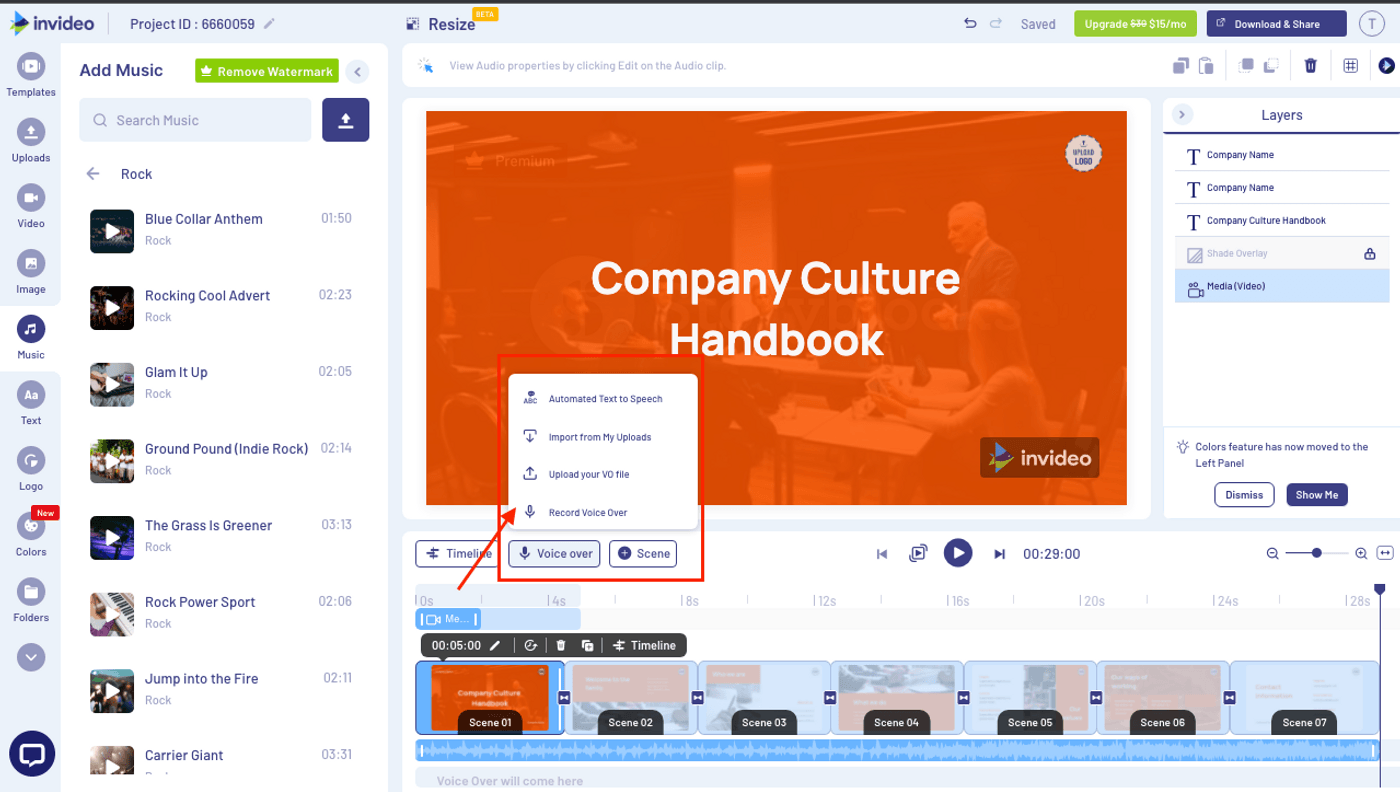Image resolution: width=1400 pixels, height=792 pixels.
Task: Open the live chat support bubble
Action: (x=32, y=754)
